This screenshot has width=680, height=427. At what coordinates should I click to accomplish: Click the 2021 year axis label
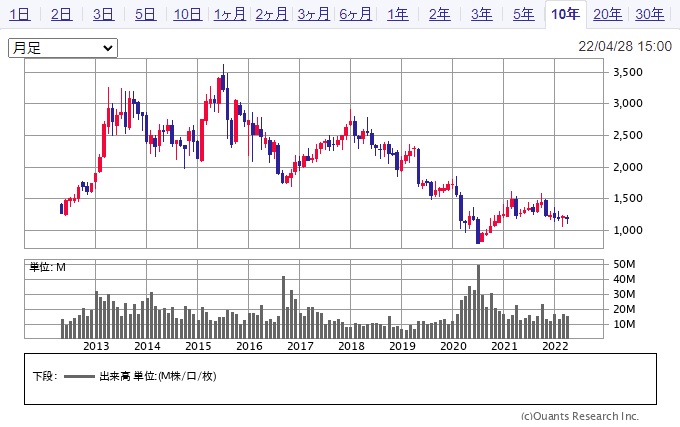click(504, 346)
